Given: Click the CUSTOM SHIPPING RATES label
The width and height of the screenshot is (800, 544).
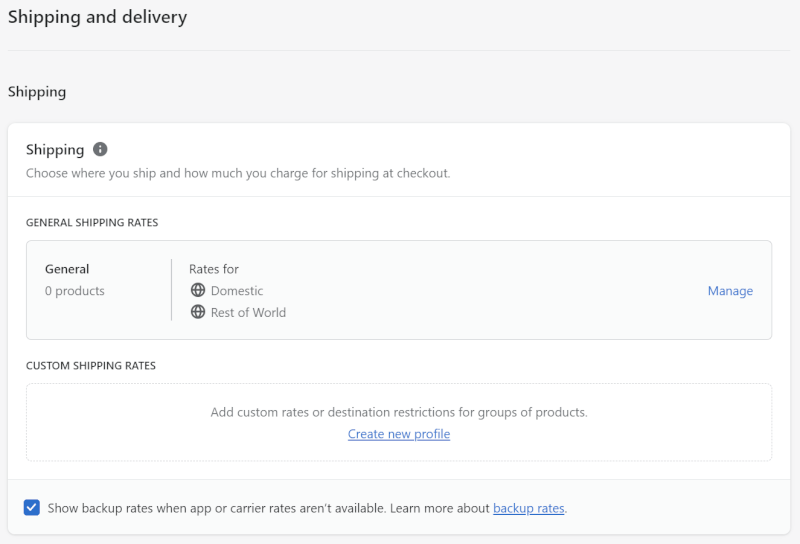Looking at the screenshot, I should pos(91,366).
